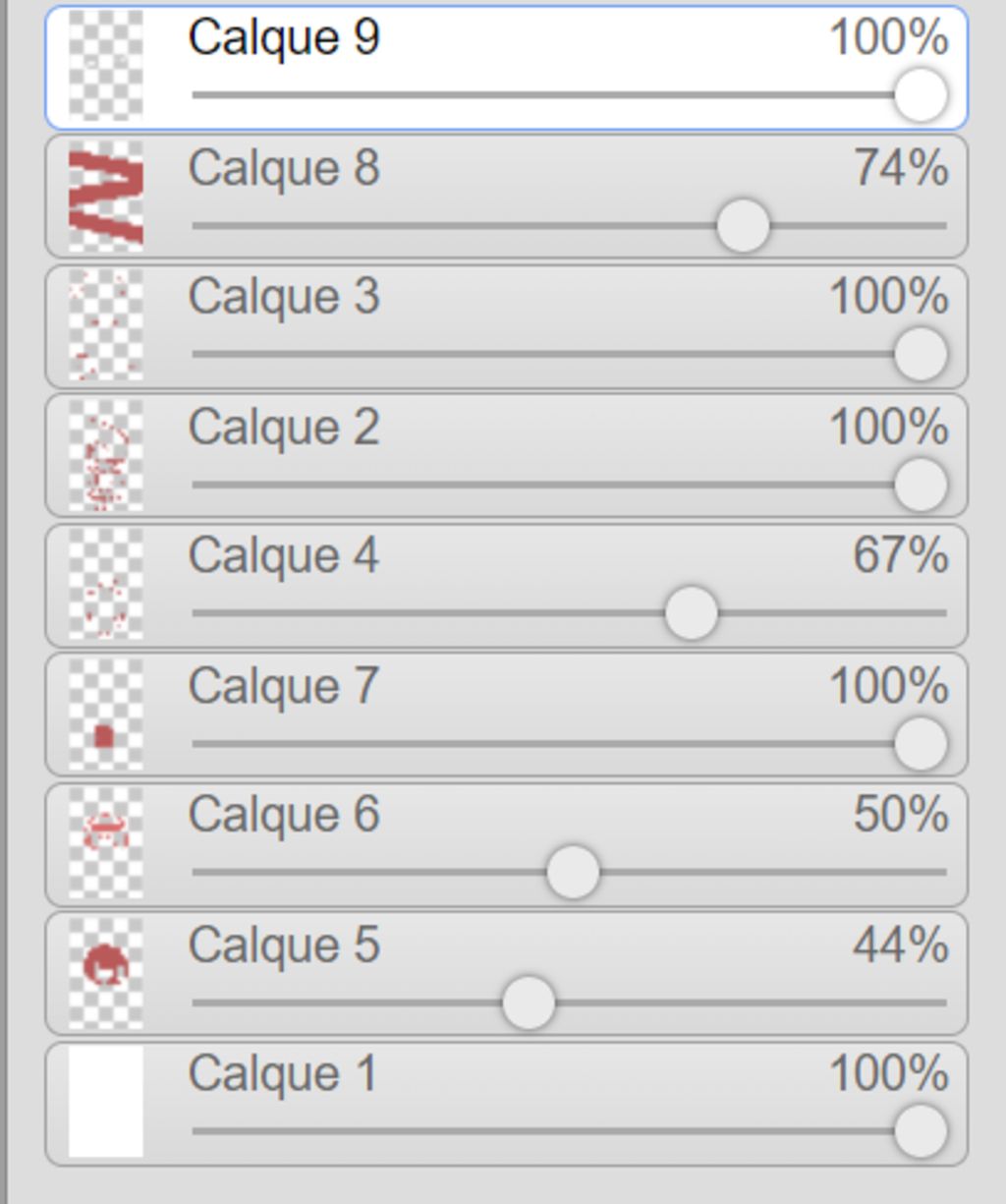
Task: Click the Calque 2 layer thumbnail
Action: tap(106, 456)
